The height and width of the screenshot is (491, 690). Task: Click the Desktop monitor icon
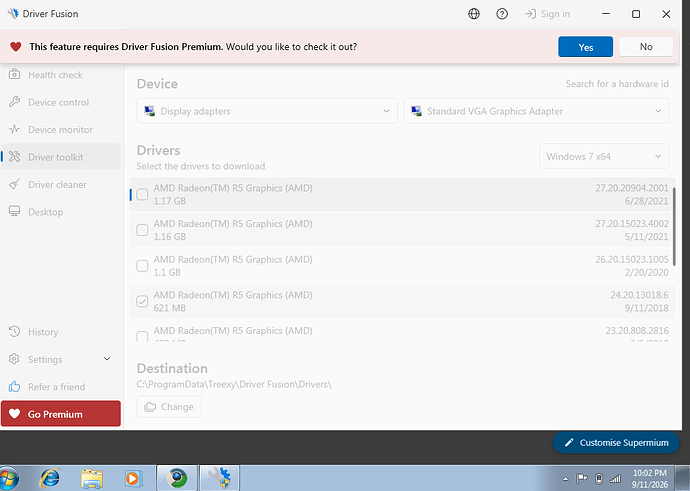tap(15, 211)
